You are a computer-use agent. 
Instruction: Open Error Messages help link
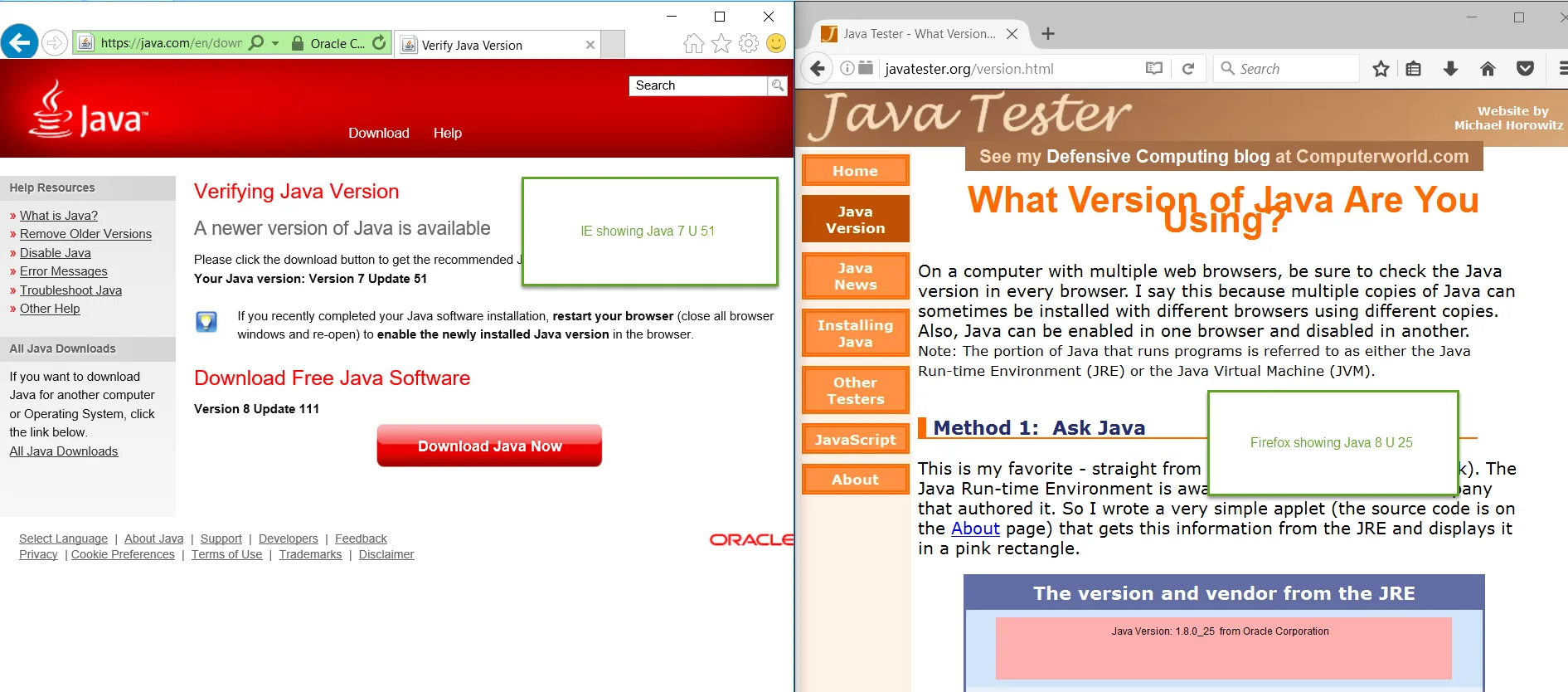pos(64,271)
